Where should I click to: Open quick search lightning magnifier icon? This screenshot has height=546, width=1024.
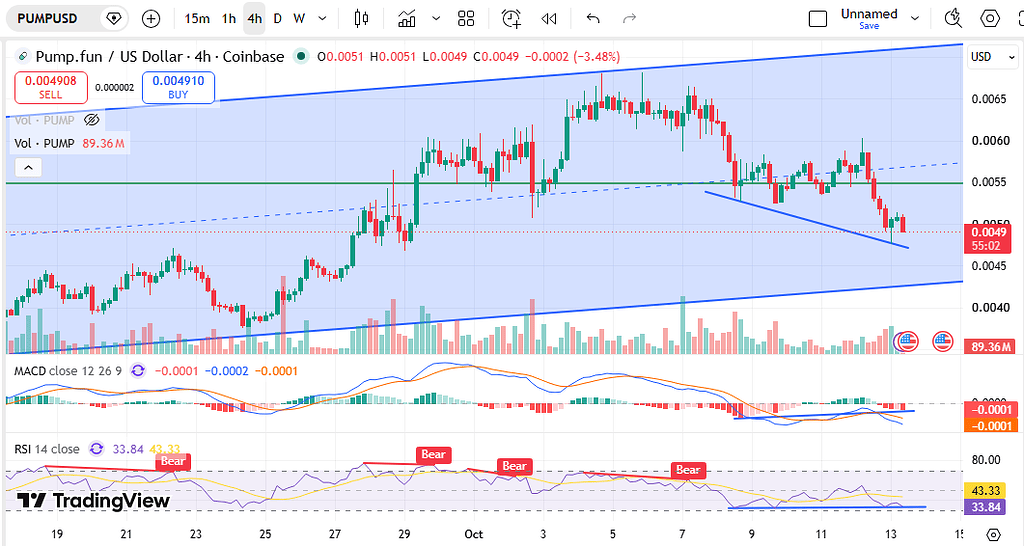click(954, 18)
